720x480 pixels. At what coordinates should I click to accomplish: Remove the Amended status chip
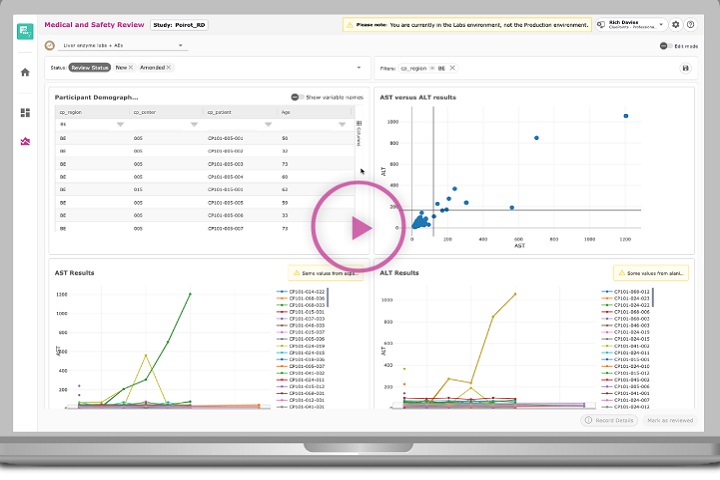coord(168,67)
